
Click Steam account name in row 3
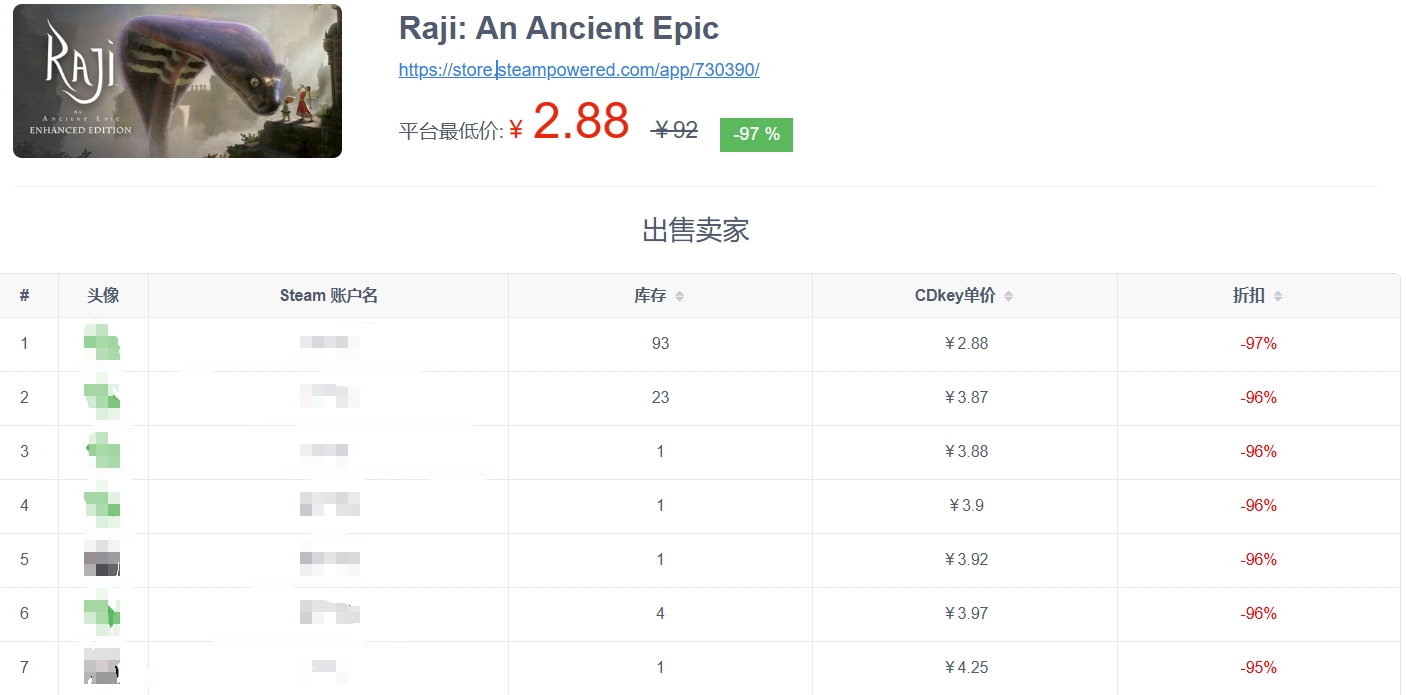324,451
